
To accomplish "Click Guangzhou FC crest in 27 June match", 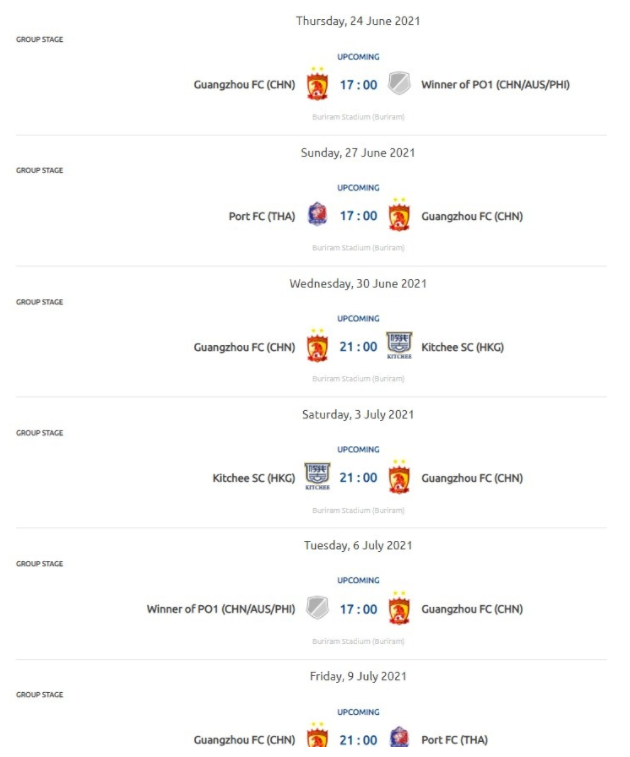I will (399, 215).
